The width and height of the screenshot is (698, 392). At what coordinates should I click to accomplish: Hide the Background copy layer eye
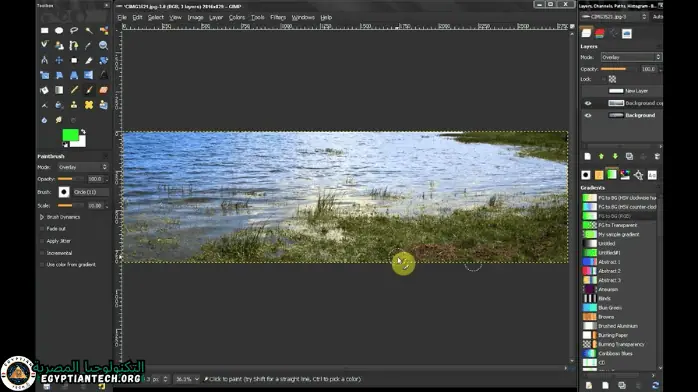coord(588,103)
